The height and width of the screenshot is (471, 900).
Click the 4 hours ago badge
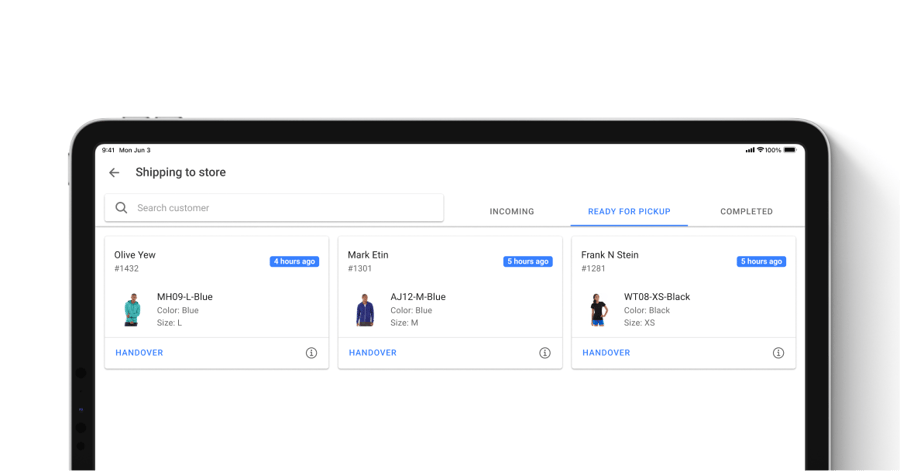(x=294, y=262)
